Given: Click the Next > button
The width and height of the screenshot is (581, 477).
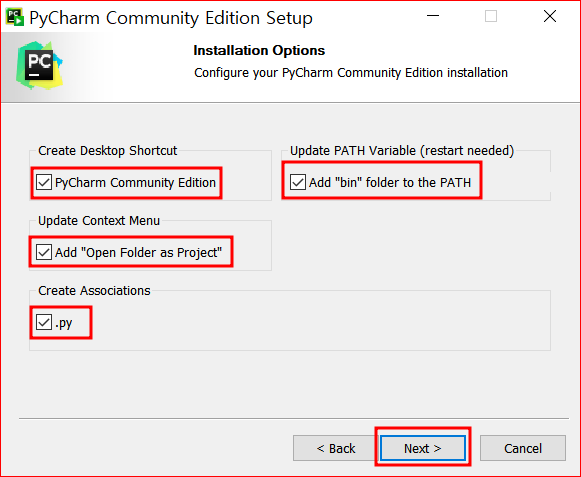Looking at the screenshot, I should click(x=423, y=448).
